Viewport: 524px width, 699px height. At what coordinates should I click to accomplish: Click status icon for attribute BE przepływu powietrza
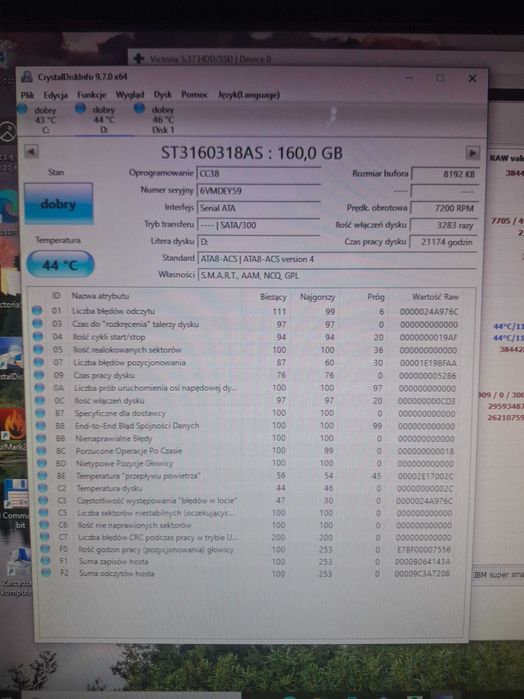pyautogui.click(x=43, y=475)
